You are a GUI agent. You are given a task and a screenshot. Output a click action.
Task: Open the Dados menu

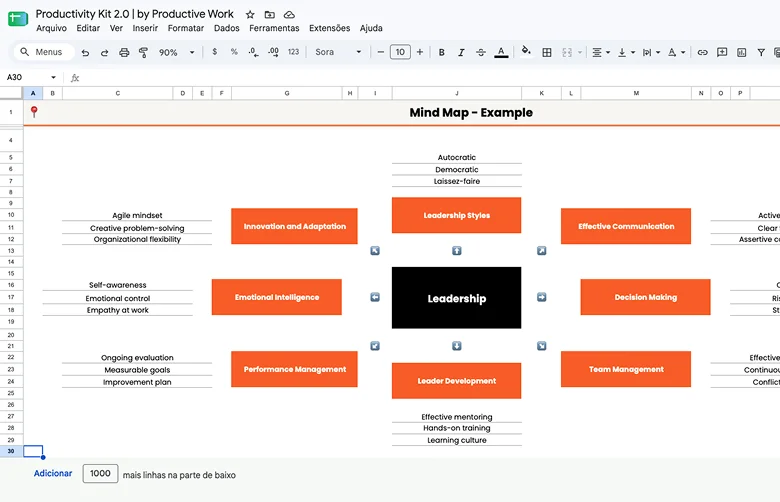point(226,28)
